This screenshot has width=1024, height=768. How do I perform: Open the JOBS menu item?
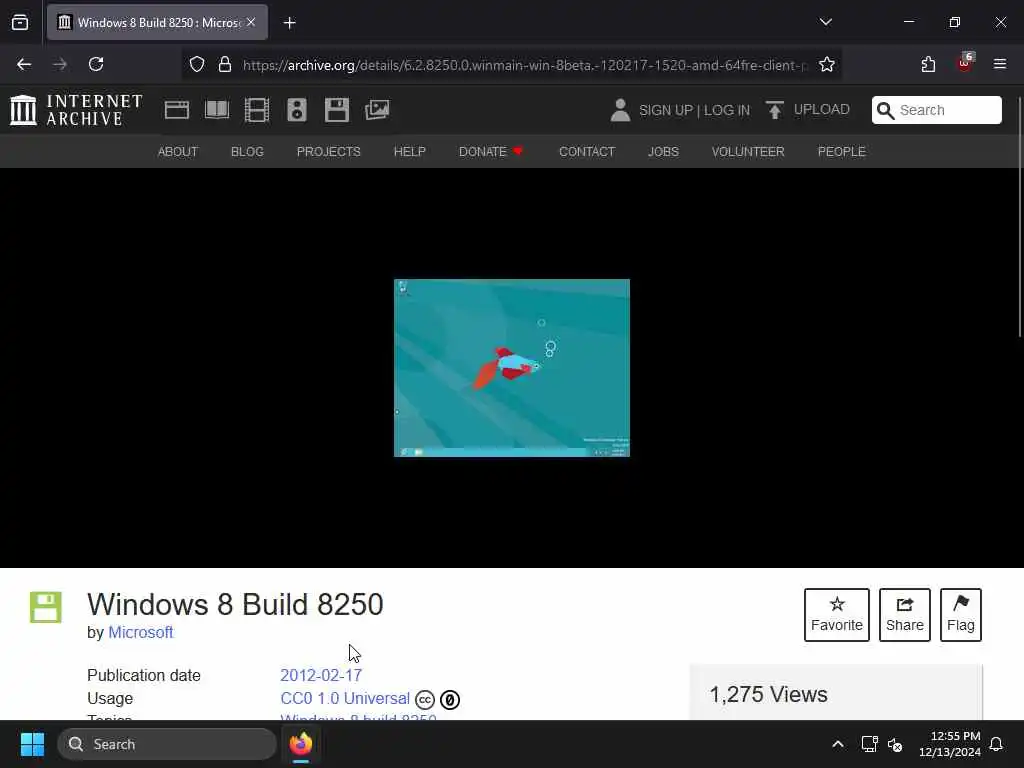pos(664,152)
